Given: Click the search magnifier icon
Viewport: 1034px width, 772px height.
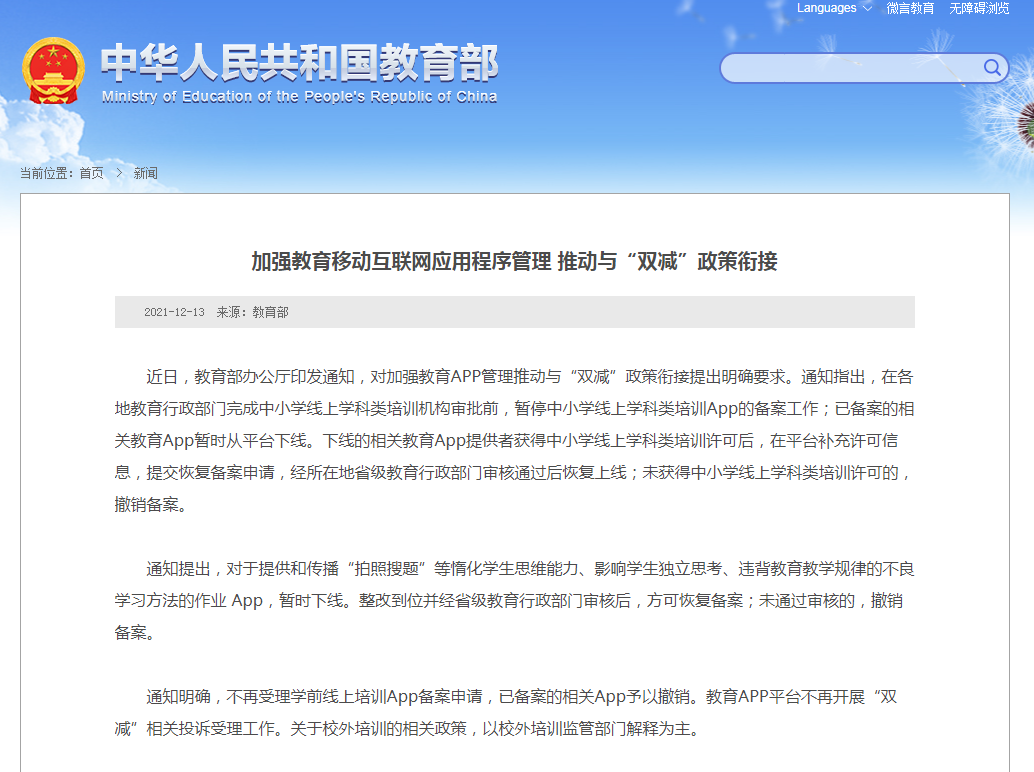Looking at the screenshot, I should tap(992, 67).
